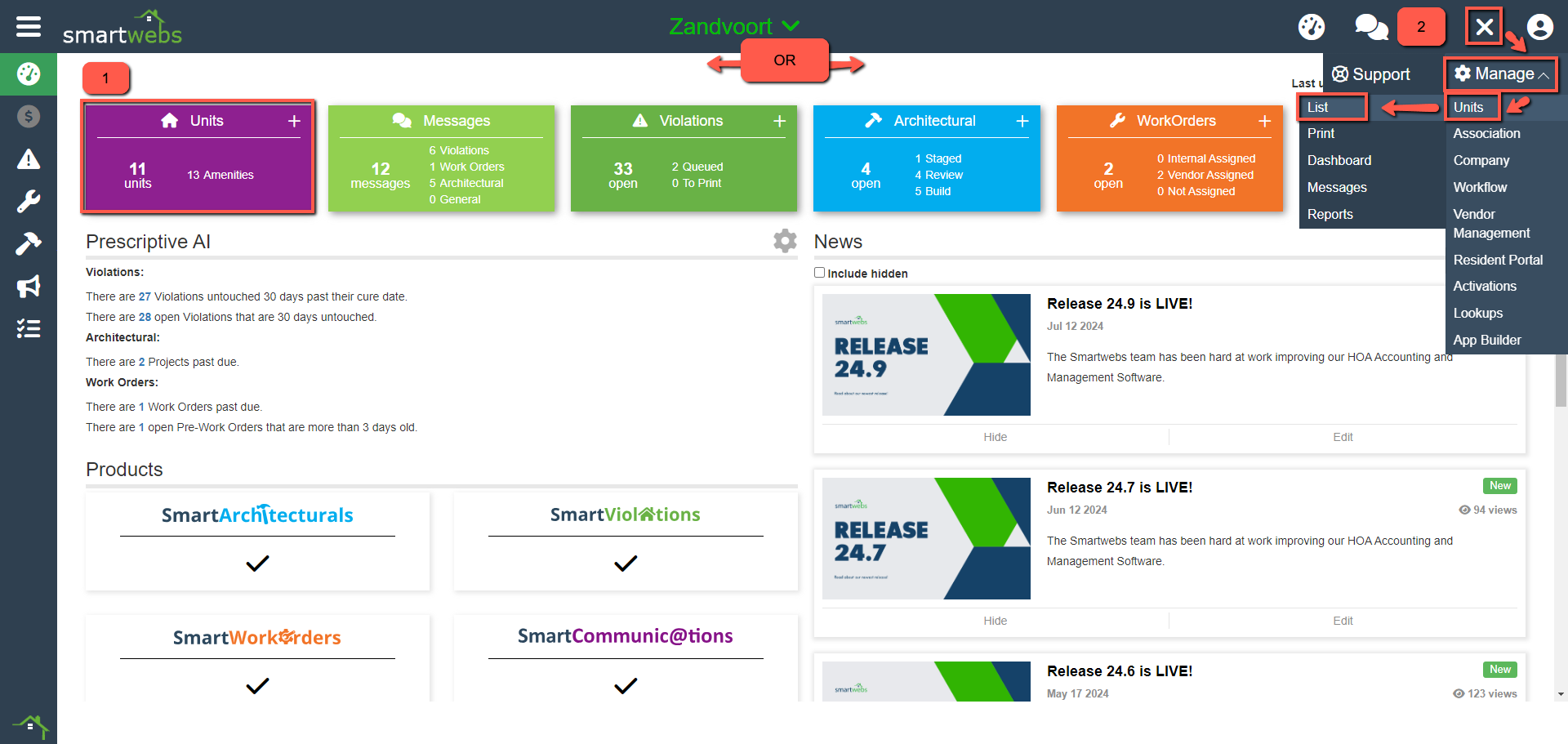This screenshot has width=1568, height=744.
Task: Open Resident Portal under Manage
Action: click(x=1498, y=261)
